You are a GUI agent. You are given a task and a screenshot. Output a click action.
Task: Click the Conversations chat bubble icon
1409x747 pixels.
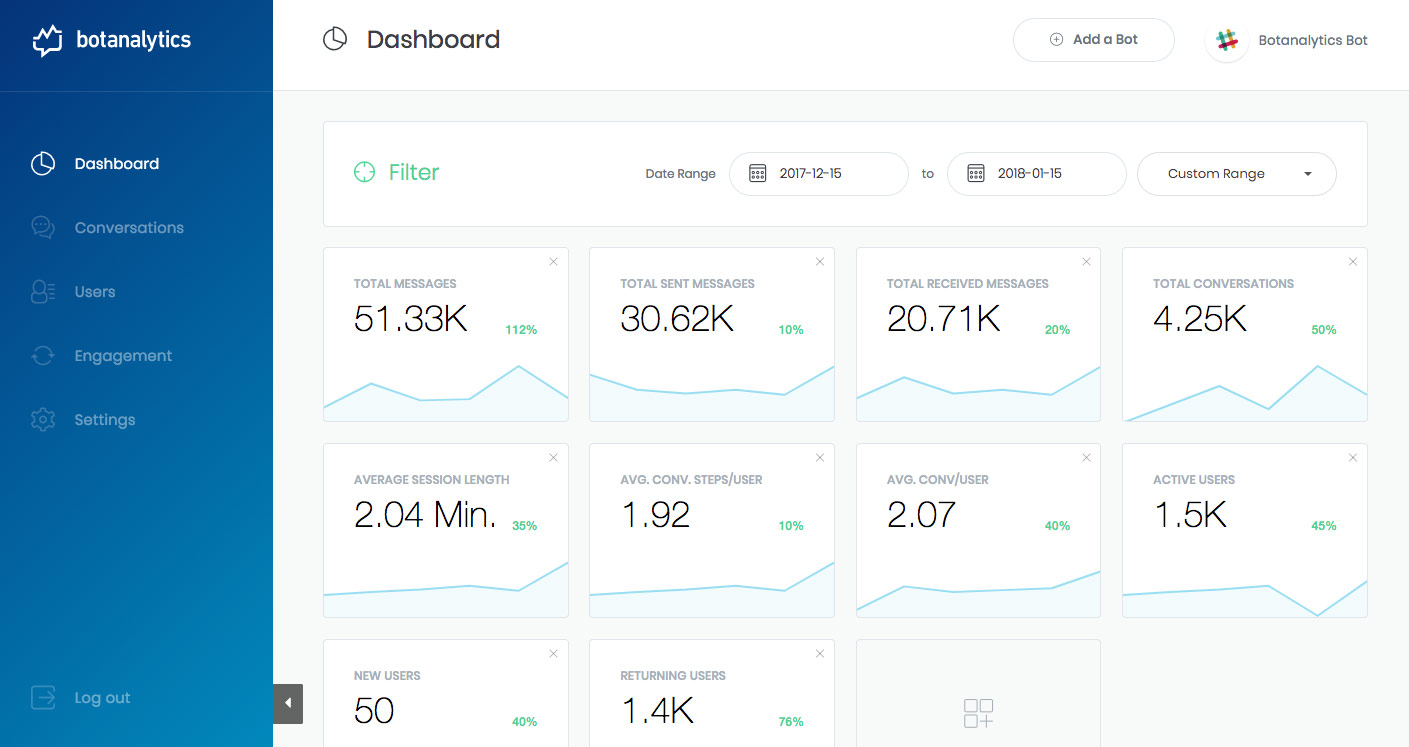point(43,228)
